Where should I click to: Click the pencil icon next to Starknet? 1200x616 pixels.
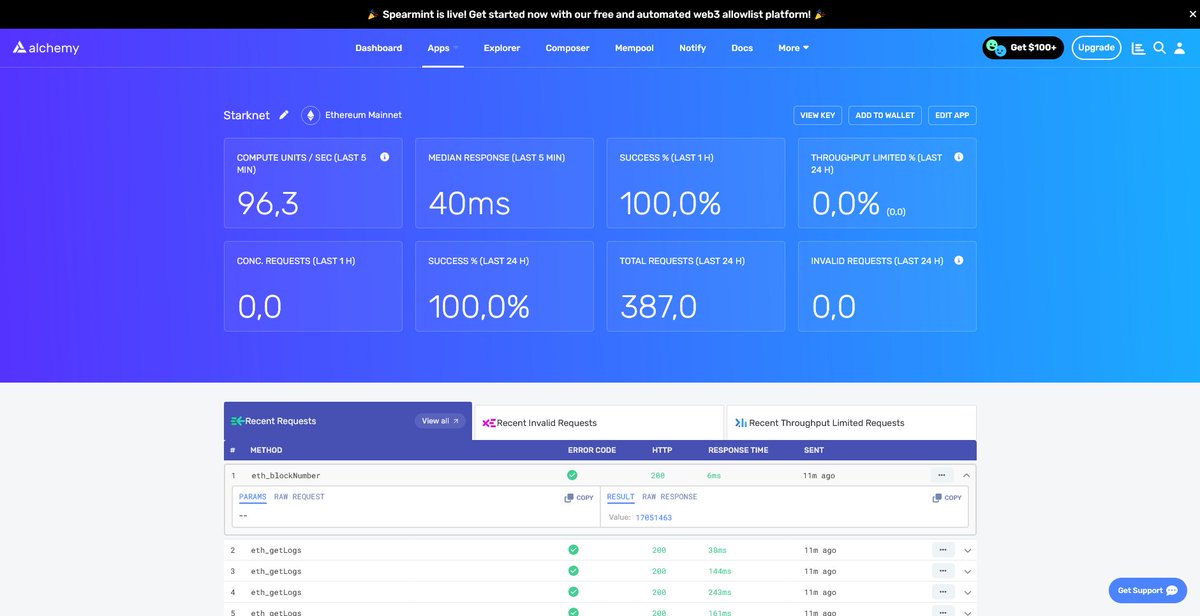click(x=284, y=115)
